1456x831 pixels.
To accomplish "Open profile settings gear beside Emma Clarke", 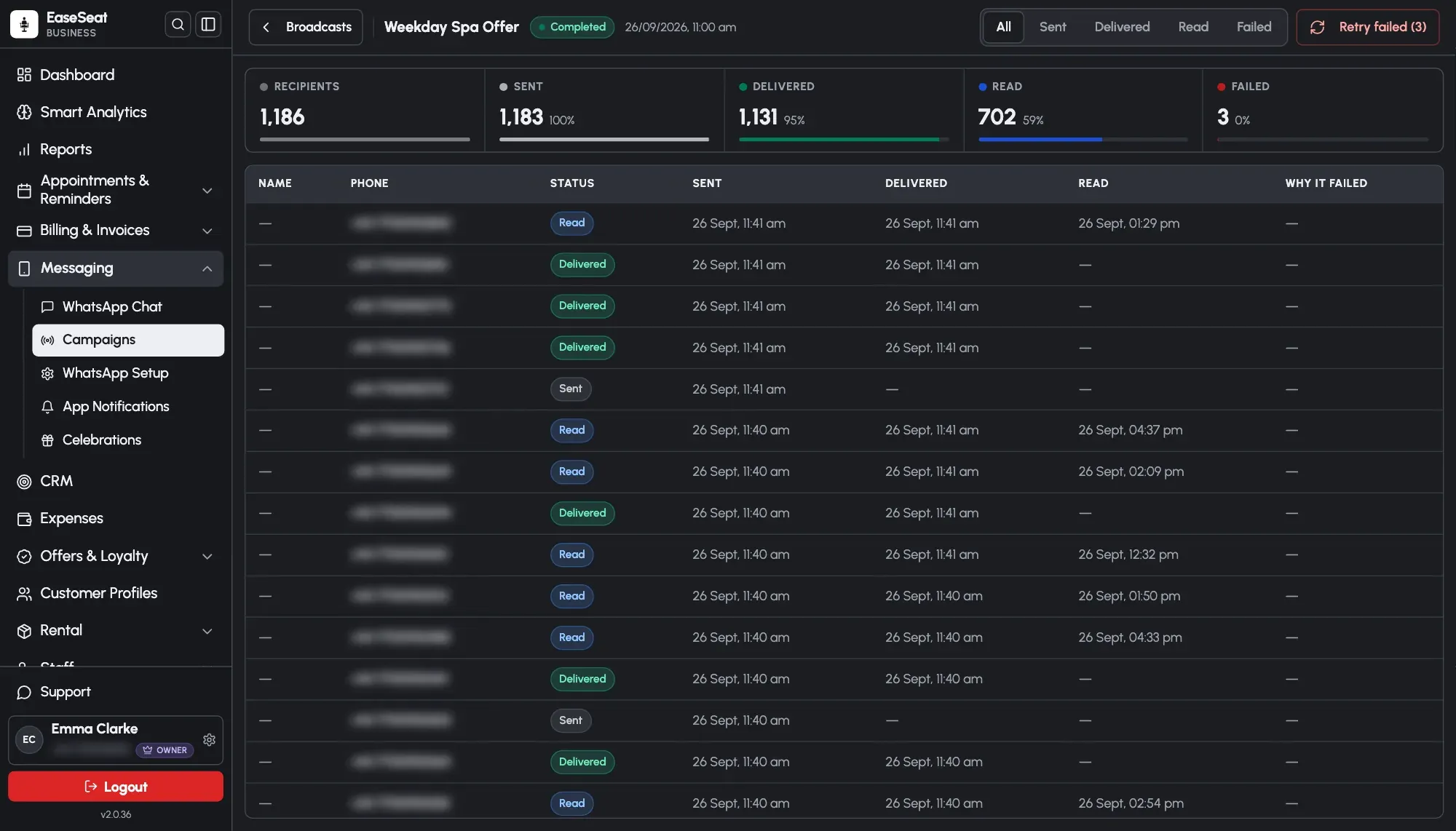I will pyautogui.click(x=209, y=739).
